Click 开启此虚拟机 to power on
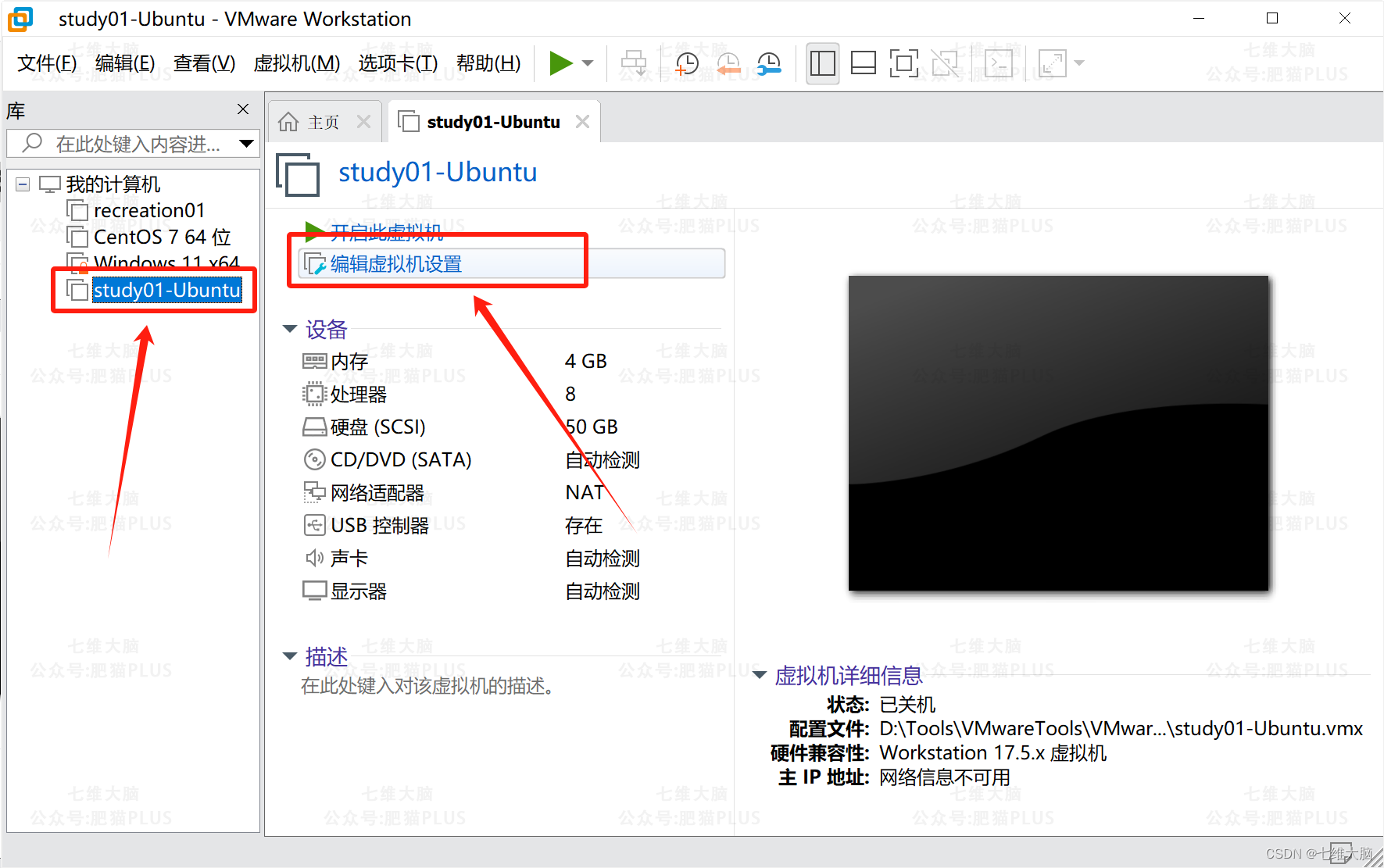The height and width of the screenshot is (868, 1384). click(x=386, y=232)
